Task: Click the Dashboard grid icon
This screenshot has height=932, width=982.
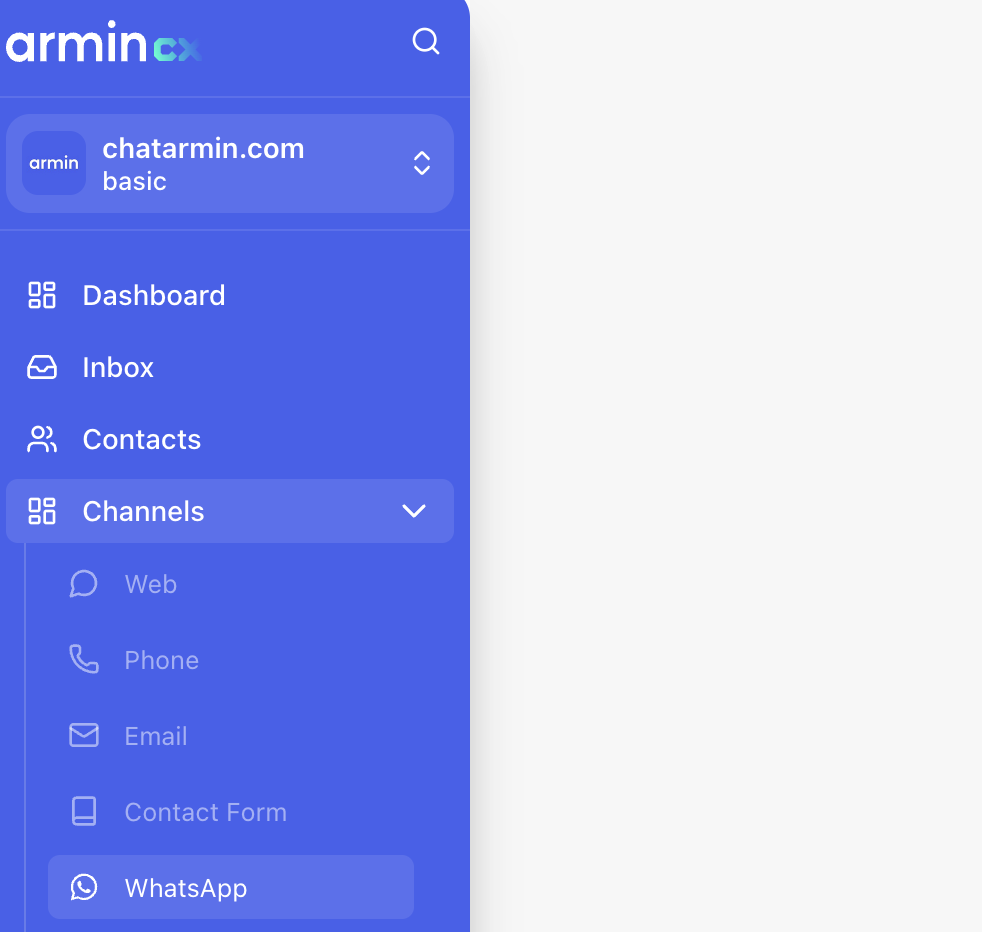Action: coord(42,295)
